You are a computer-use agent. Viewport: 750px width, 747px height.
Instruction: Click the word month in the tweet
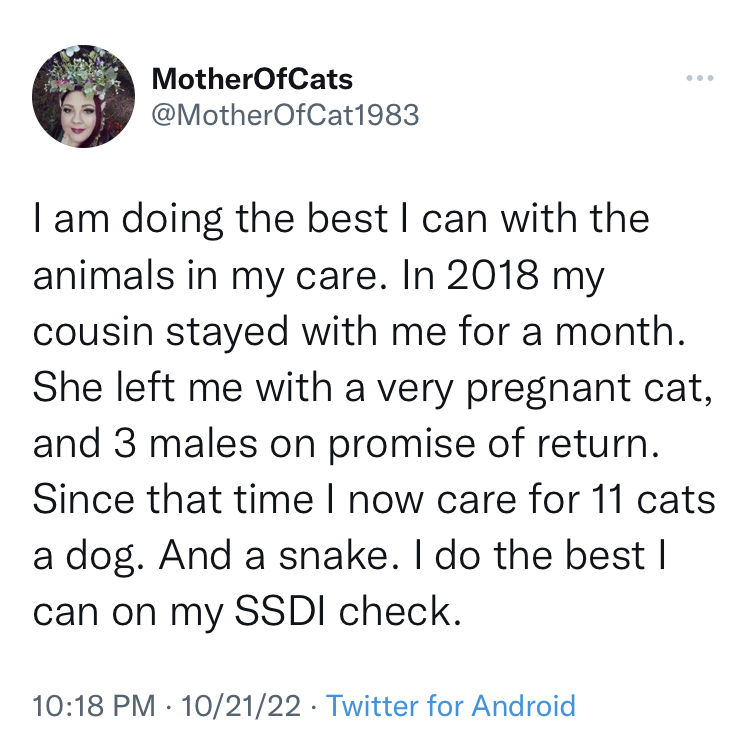614,331
